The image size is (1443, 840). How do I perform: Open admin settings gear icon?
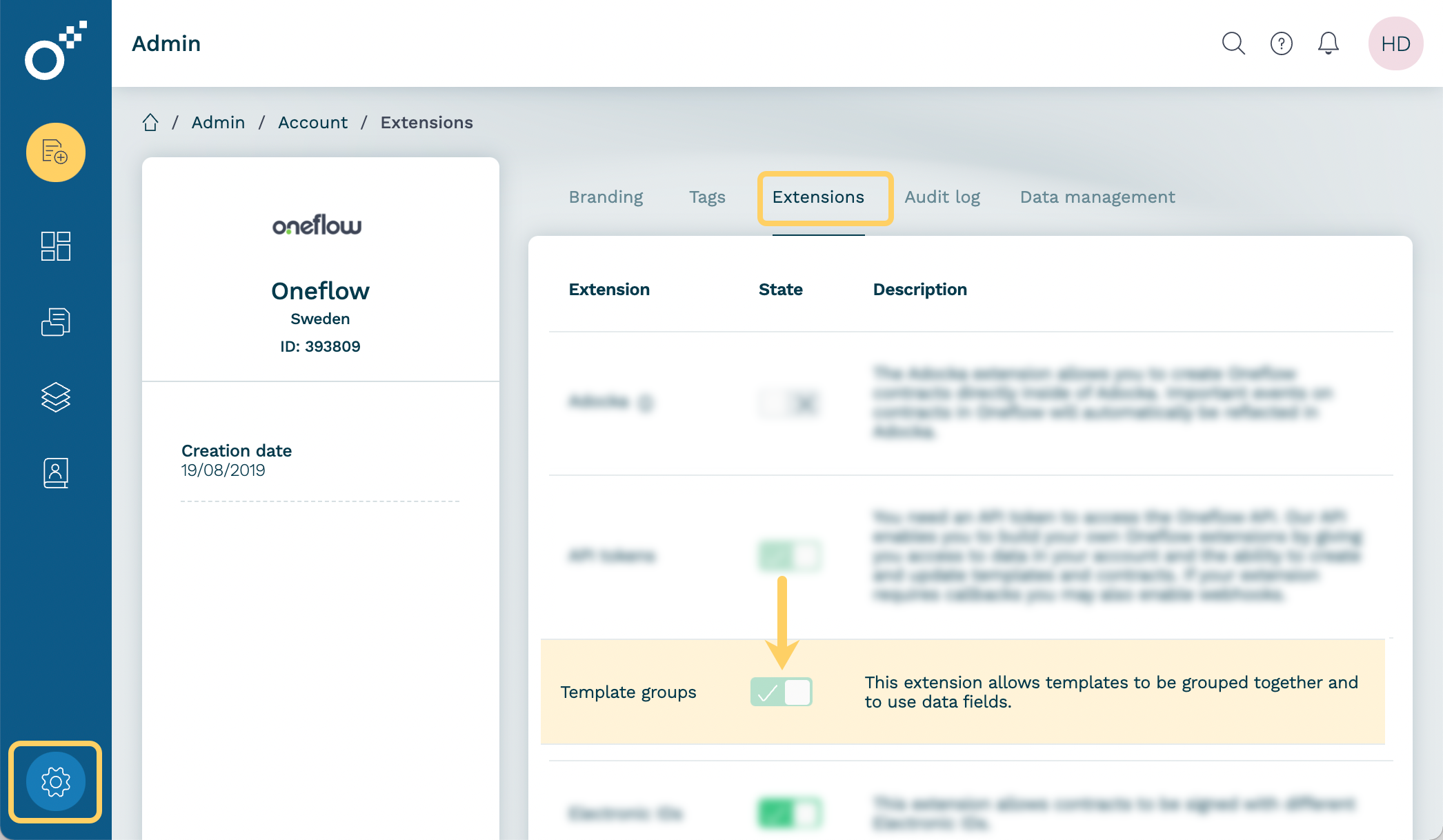[x=56, y=781]
